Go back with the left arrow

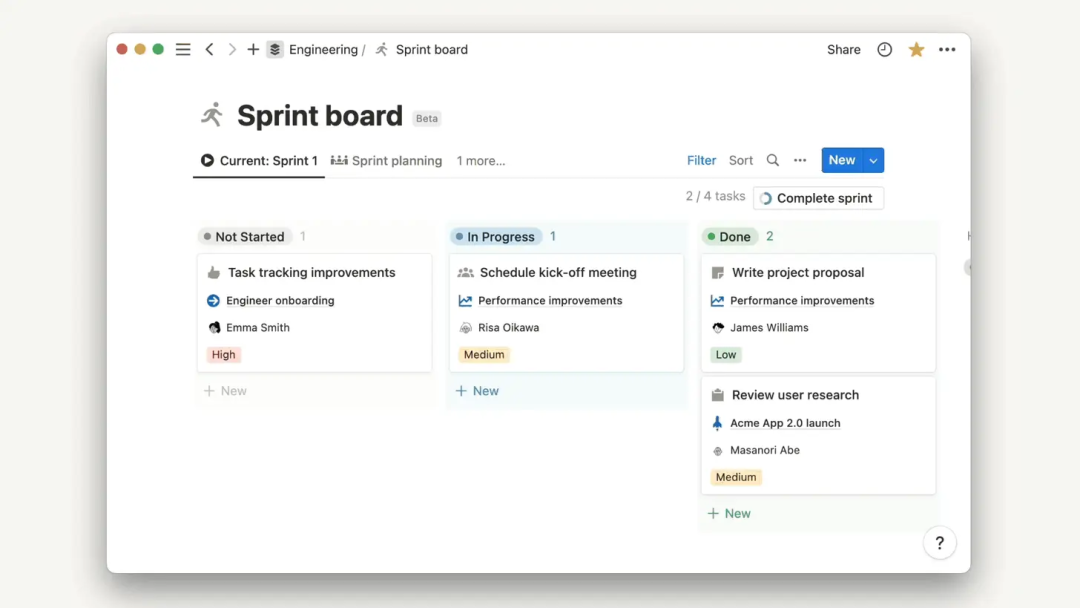click(x=209, y=49)
